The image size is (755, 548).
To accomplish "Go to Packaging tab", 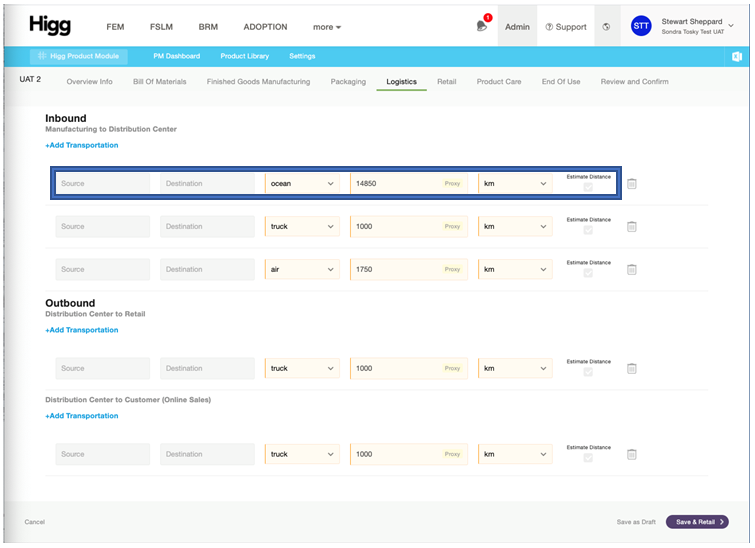I will tap(348, 81).
